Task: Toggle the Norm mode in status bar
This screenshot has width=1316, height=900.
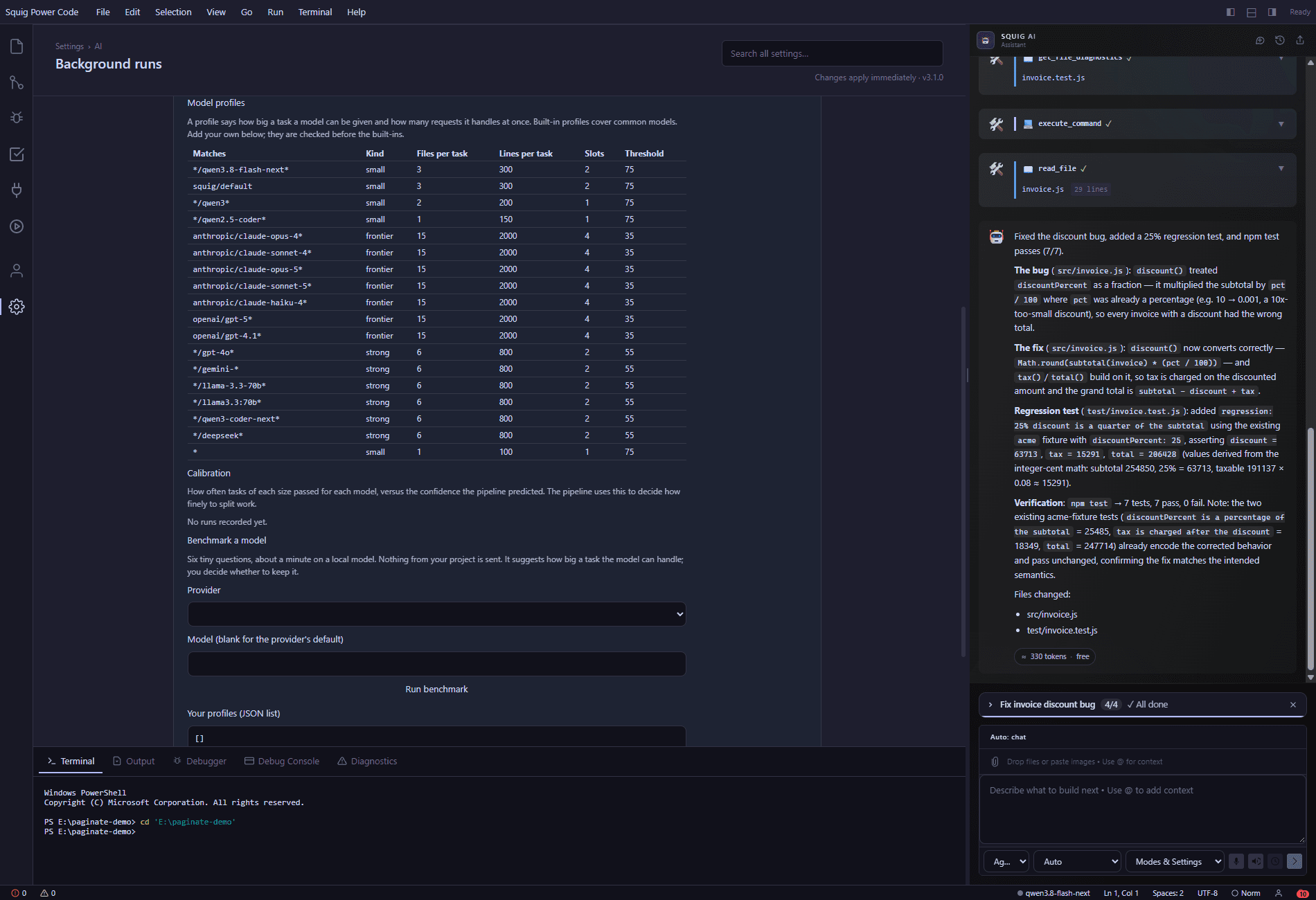Action: 1245,893
